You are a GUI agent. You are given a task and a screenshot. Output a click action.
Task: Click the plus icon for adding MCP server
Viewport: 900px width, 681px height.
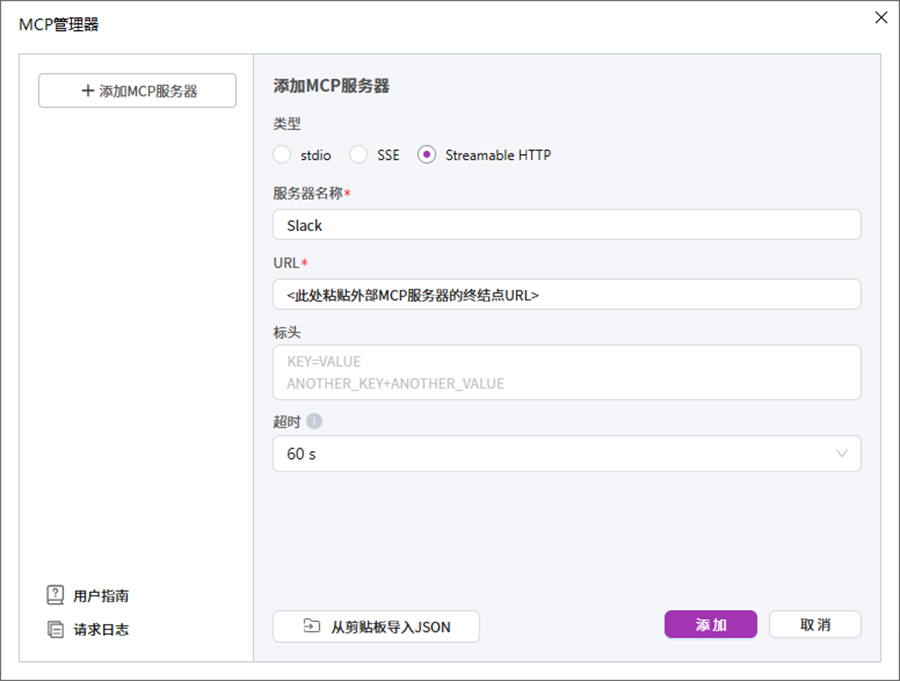pyautogui.click(x=87, y=91)
